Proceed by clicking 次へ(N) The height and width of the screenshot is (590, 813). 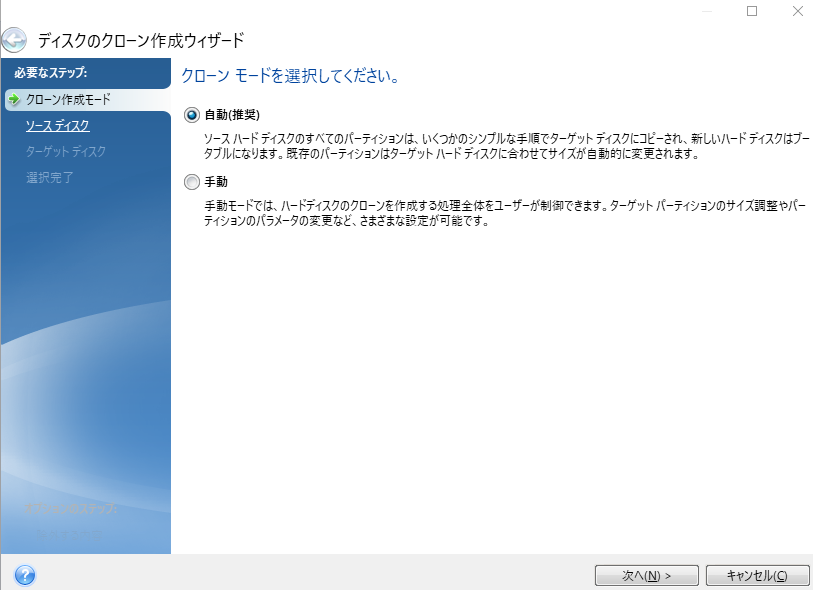click(645, 575)
